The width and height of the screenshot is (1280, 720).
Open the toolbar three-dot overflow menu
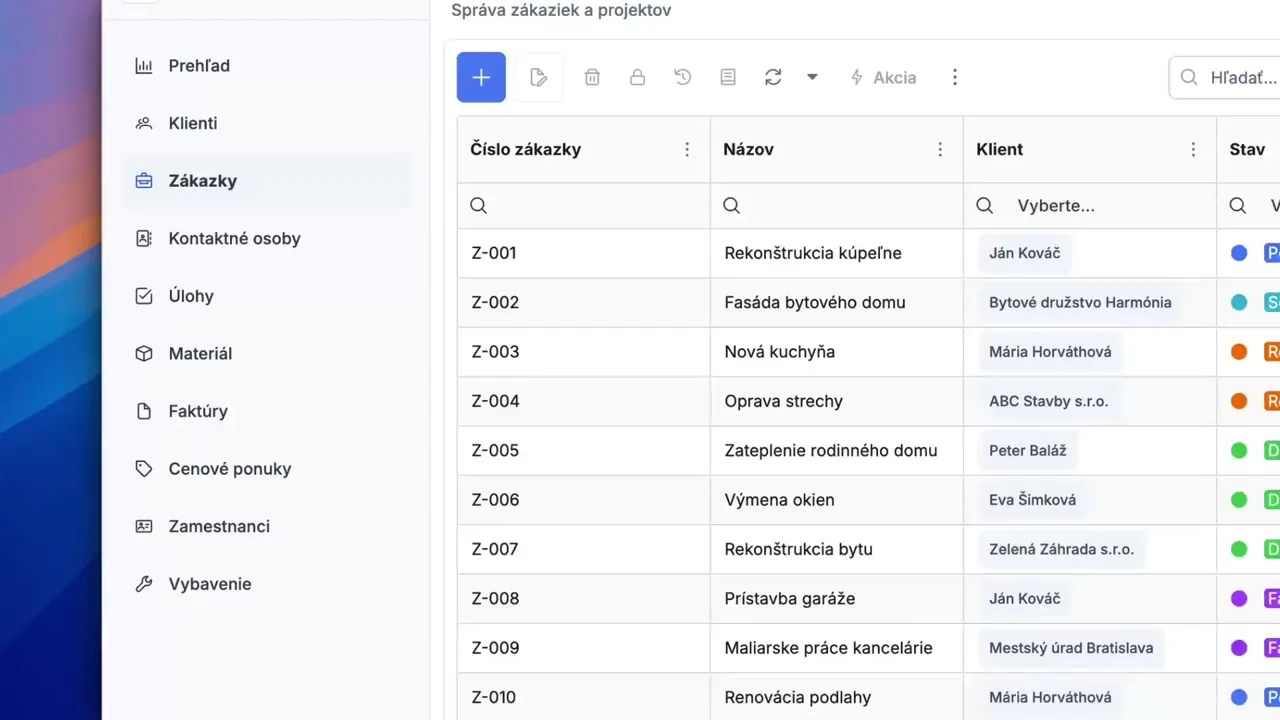point(955,77)
